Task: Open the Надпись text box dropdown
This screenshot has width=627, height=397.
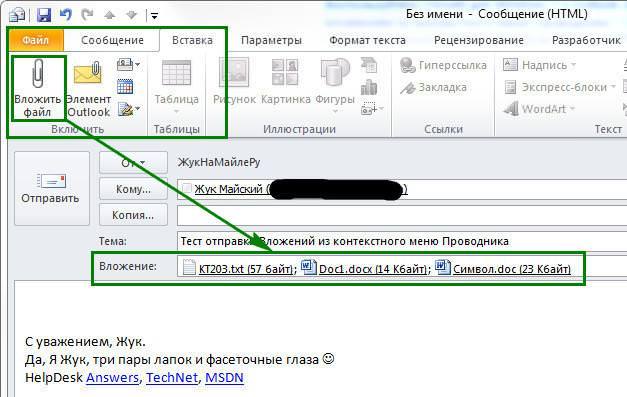Action: click(x=539, y=65)
